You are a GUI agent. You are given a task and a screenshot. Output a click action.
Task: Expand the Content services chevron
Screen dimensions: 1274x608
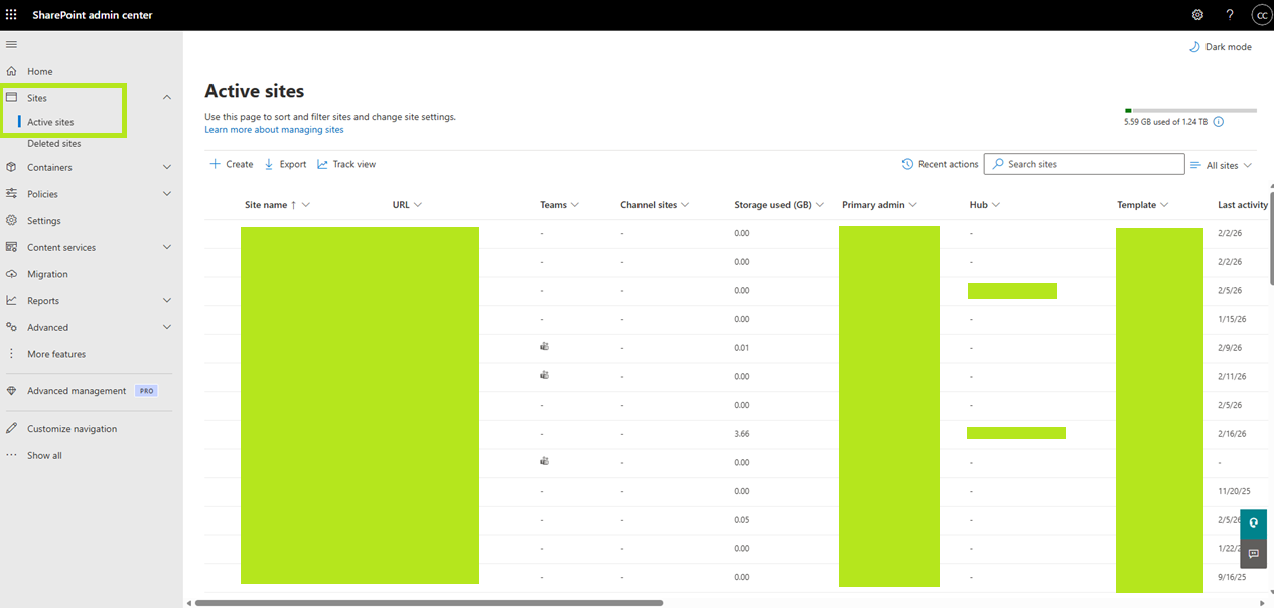pyautogui.click(x=167, y=247)
